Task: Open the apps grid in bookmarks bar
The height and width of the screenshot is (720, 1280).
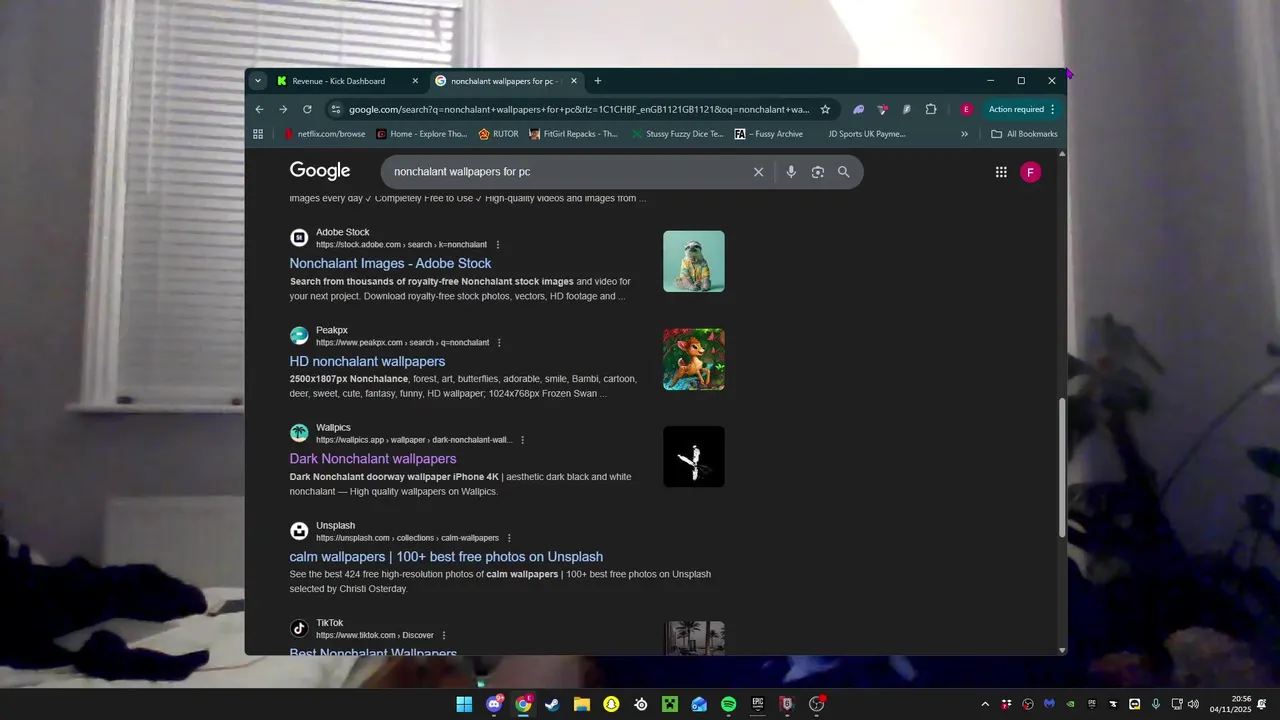Action: pos(258,133)
